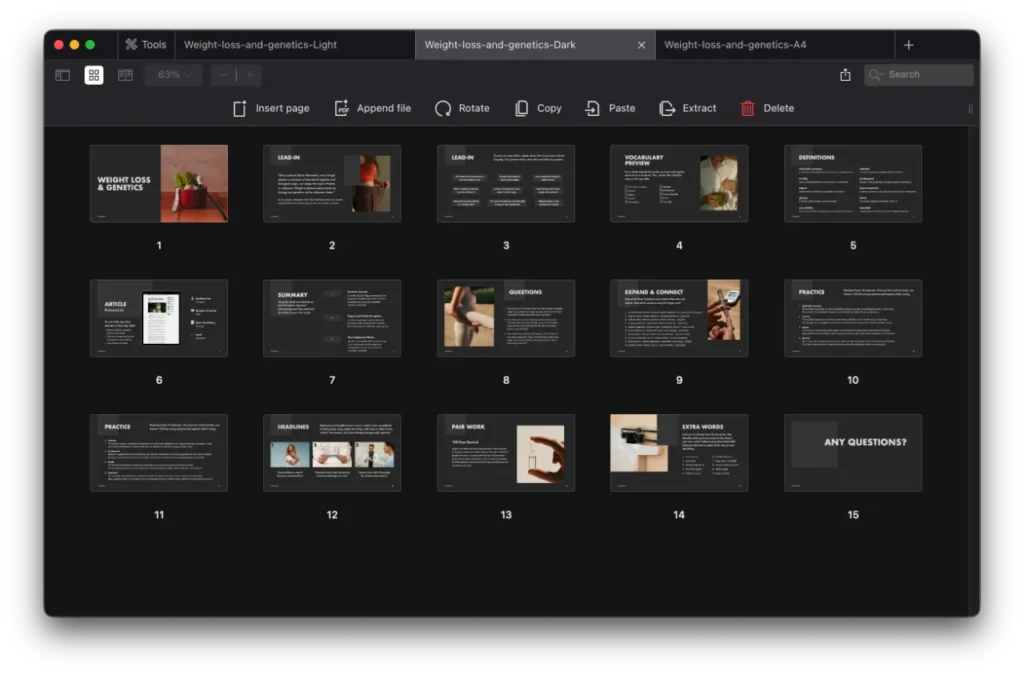
Task: Close the Weight-loss-and-genetics-Dark tab
Action: (x=642, y=45)
